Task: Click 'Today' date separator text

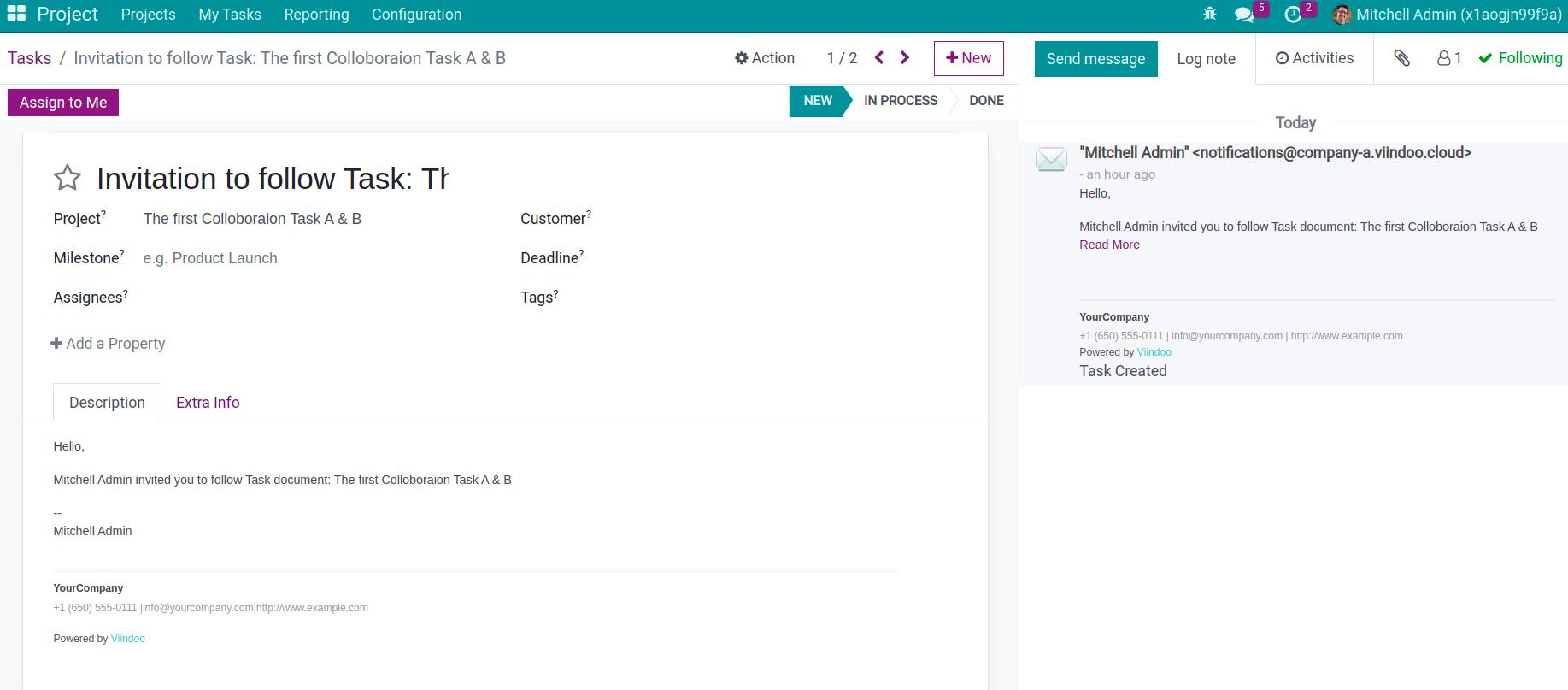Action: tap(1295, 123)
